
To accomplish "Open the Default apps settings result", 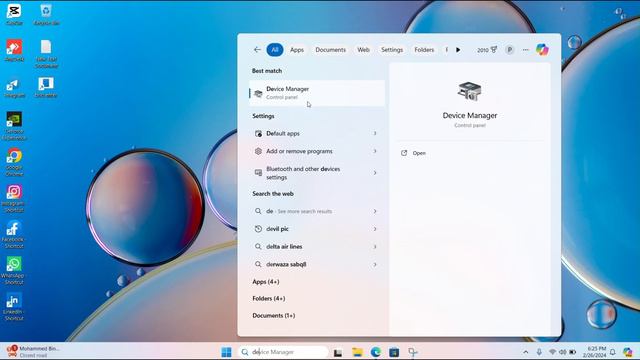I will pyautogui.click(x=317, y=133).
